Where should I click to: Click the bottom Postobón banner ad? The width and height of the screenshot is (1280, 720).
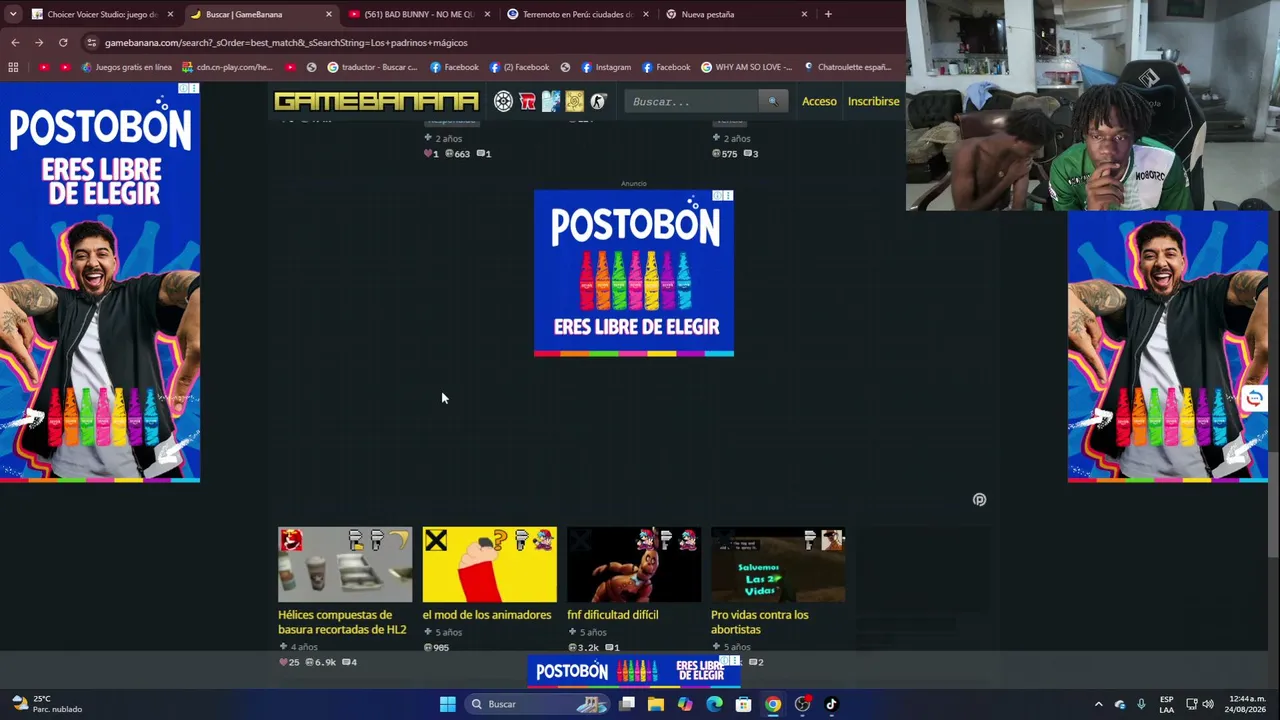634,672
